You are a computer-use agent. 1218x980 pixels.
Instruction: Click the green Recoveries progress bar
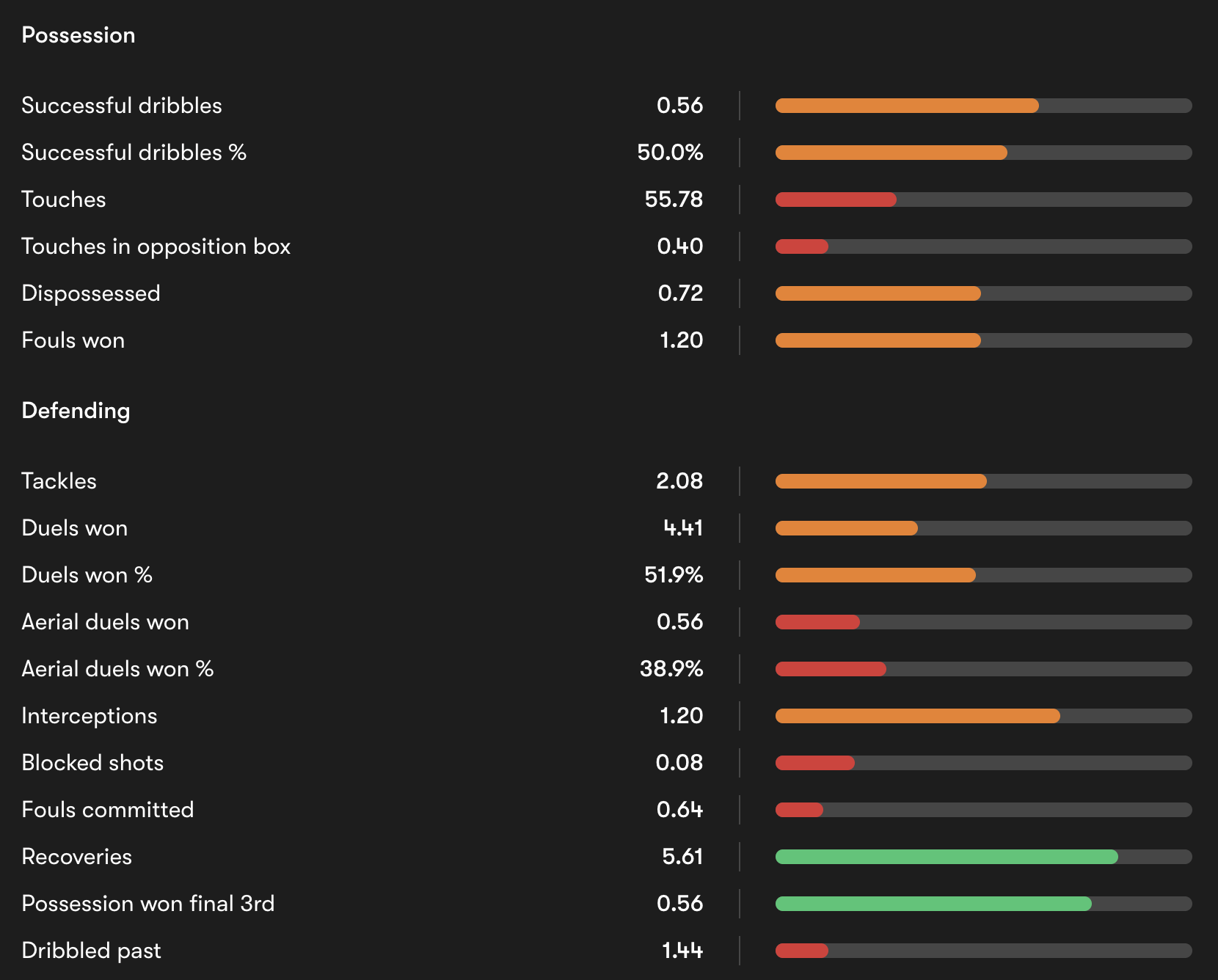click(x=947, y=857)
